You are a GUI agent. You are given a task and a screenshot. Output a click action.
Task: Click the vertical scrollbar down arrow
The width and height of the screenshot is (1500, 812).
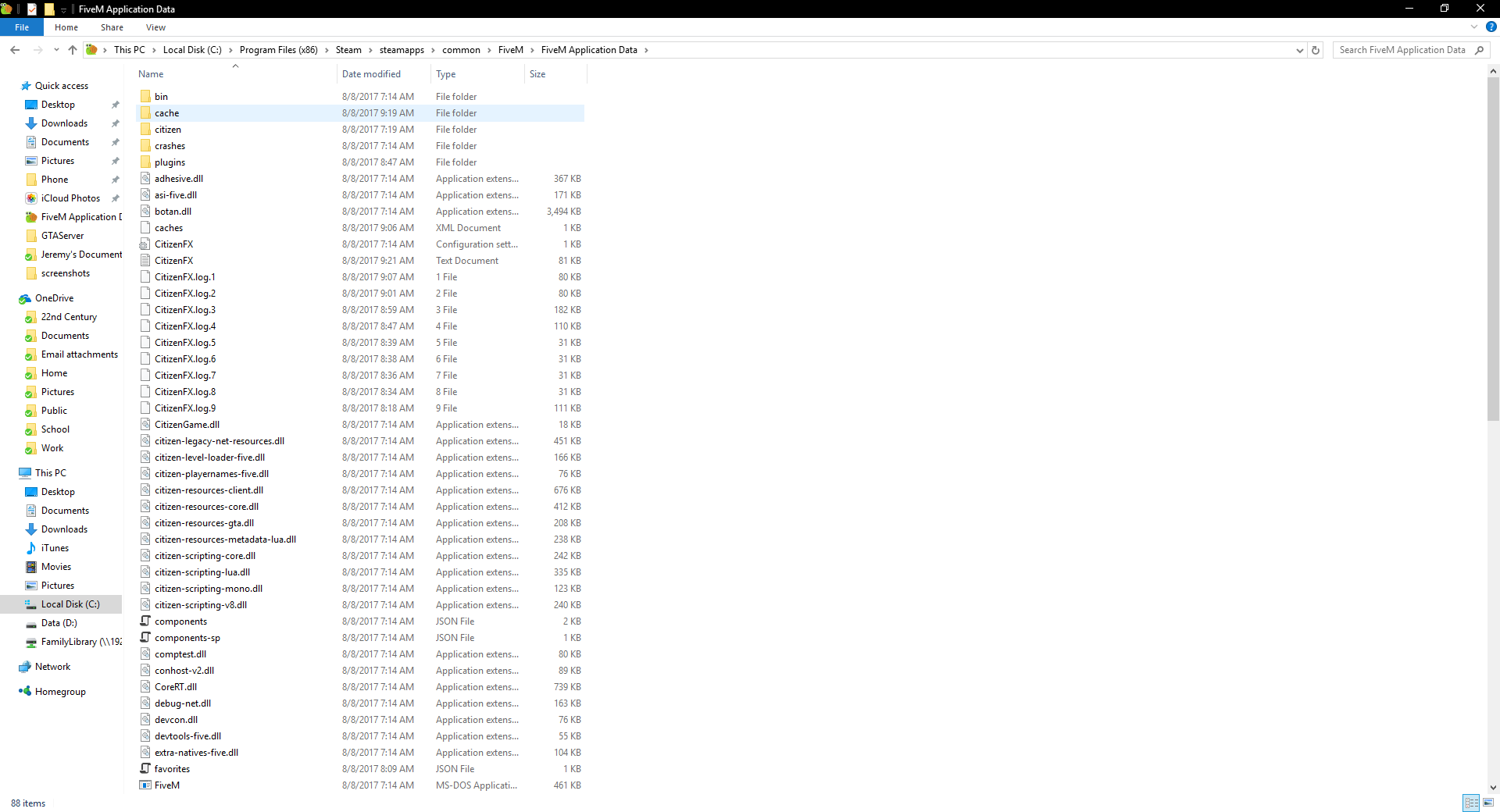coord(1494,788)
